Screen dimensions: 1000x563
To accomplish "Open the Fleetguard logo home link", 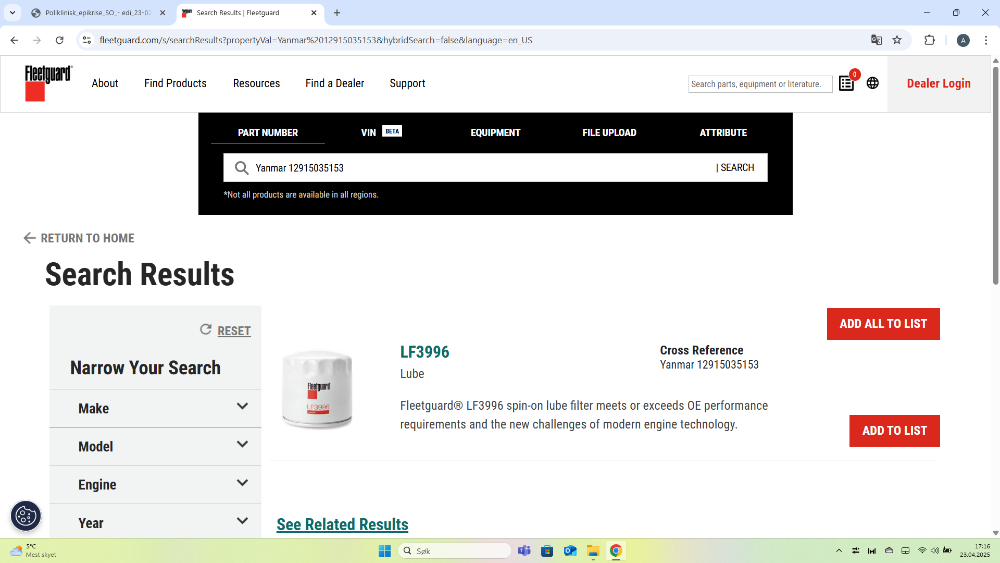I will pyautogui.click(x=48, y=83).
